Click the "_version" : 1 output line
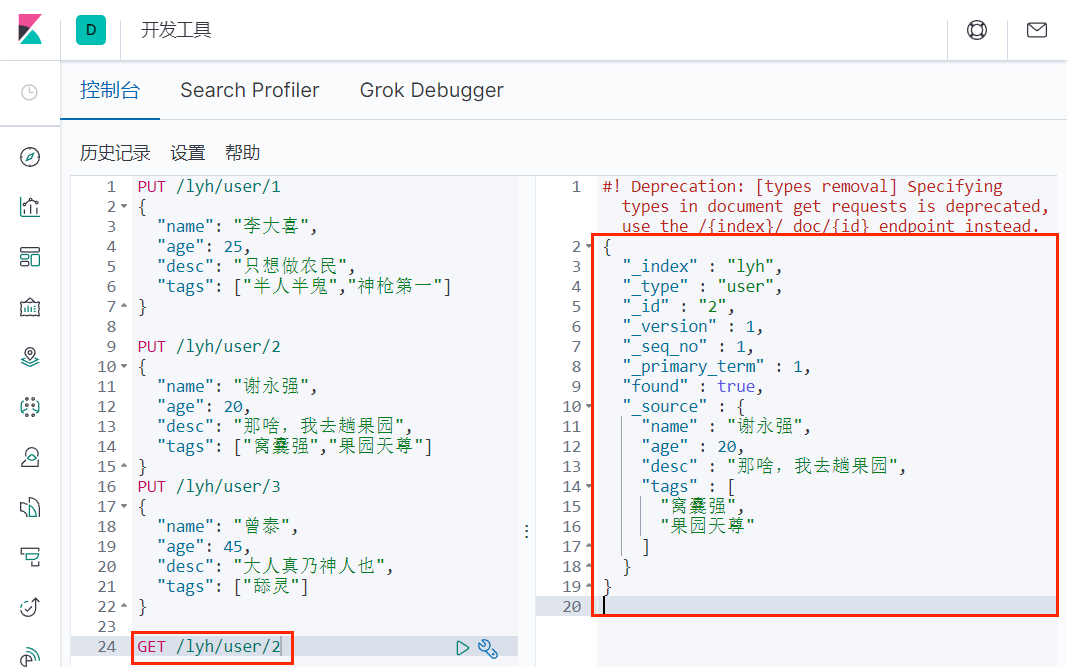The image size is (1067, 667). tap(693, 327)
